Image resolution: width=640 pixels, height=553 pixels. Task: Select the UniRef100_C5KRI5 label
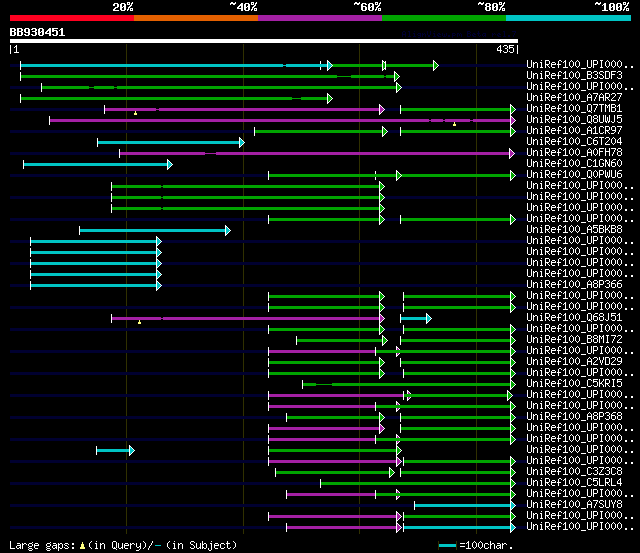point(574,384)
